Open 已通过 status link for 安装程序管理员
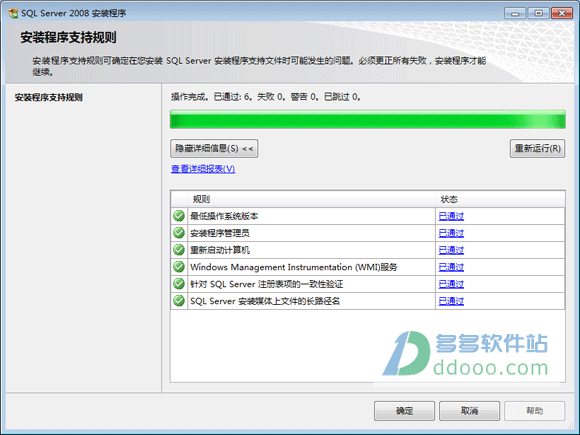Screen dimensions: 580x435 pos(451,233)
